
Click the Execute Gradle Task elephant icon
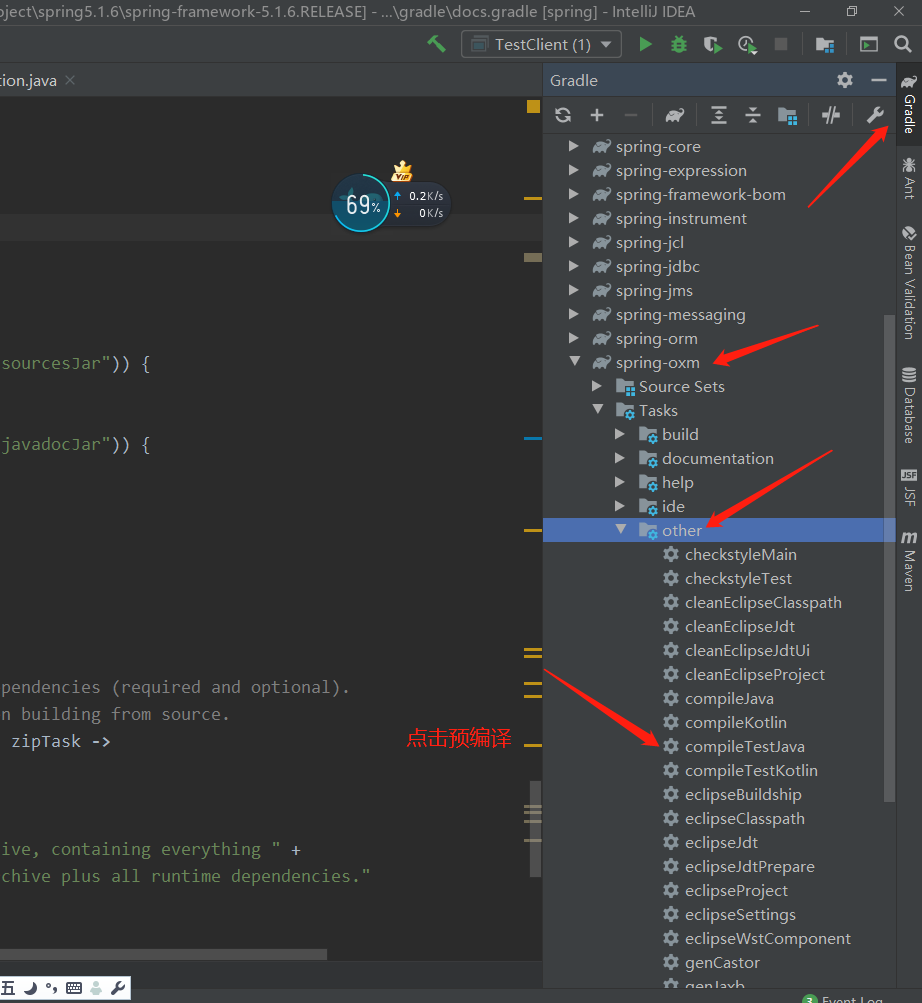(674, 115)
